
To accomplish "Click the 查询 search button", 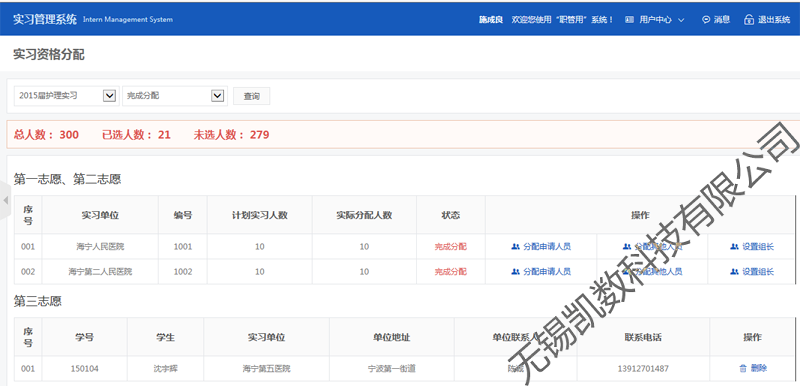I will [x=252, y=96].
